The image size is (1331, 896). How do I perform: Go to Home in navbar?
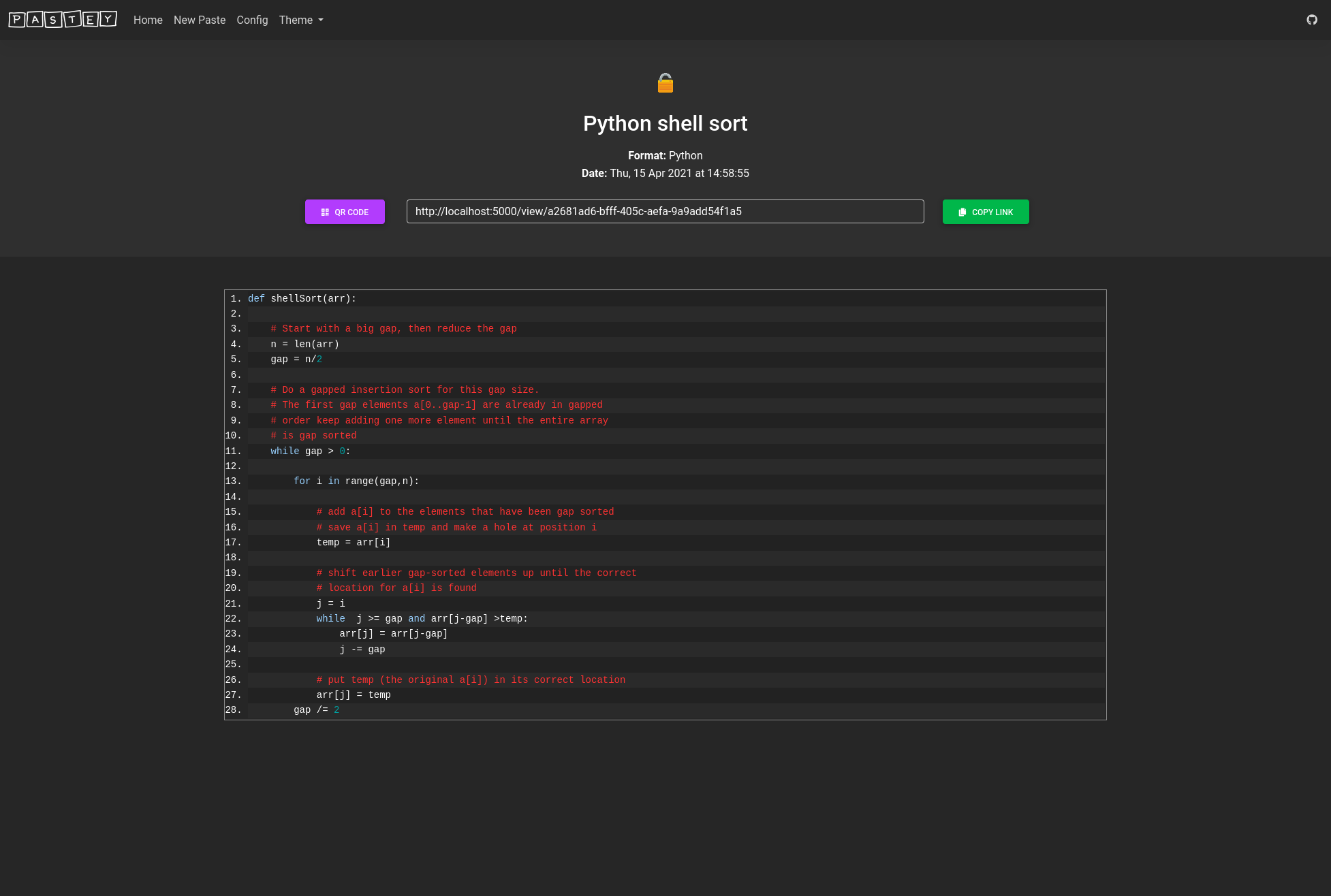tap(148, 20)
